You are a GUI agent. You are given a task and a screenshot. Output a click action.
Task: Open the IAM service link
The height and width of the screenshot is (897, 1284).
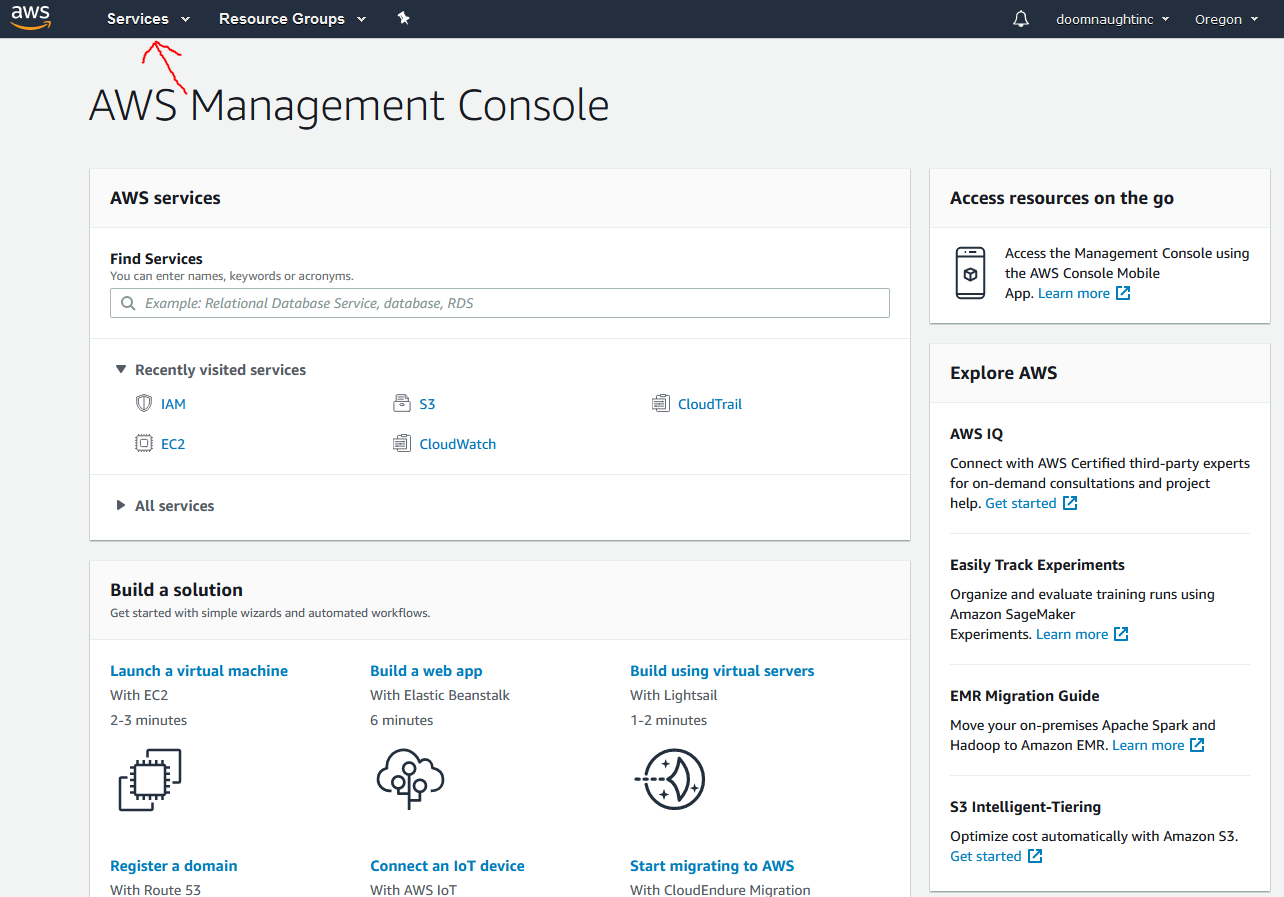[173, 404]
